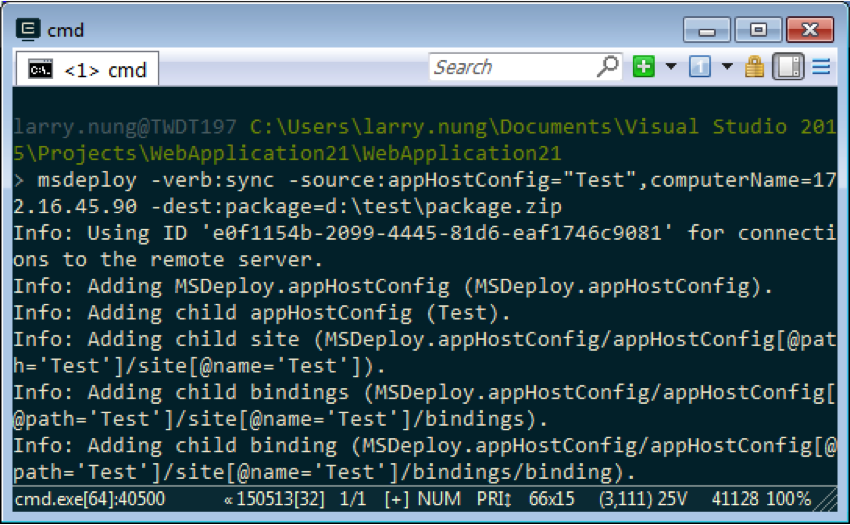Screen dimensions: 850x525
Task: Open the hamburger system menu icon
Action: click(821, 67)
